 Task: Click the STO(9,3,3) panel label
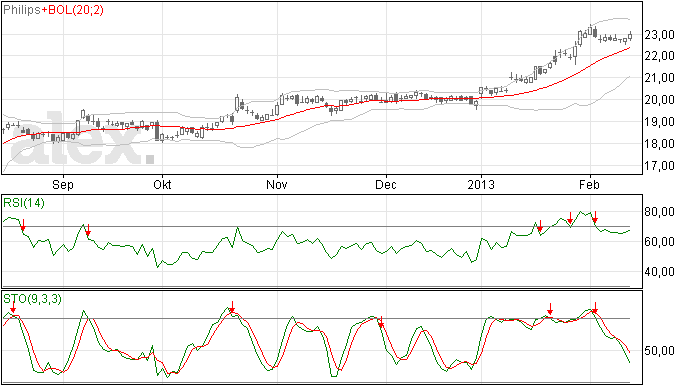(32, 299)
